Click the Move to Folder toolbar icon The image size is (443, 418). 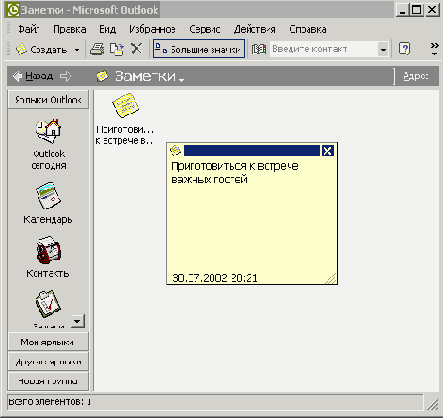pyautogui.click(x=117, y=49)
